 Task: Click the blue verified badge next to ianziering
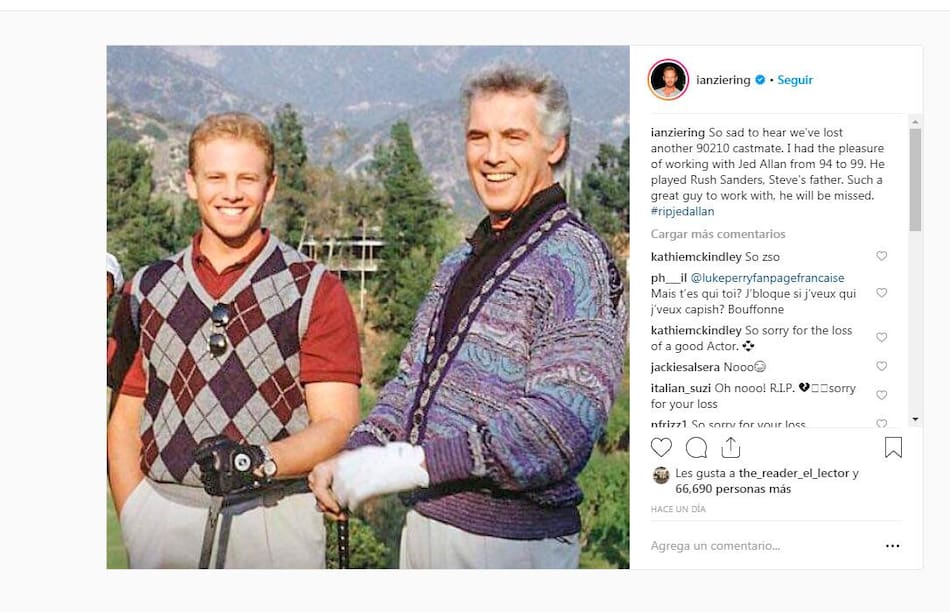pyautogui.click(x=760, y=80)
